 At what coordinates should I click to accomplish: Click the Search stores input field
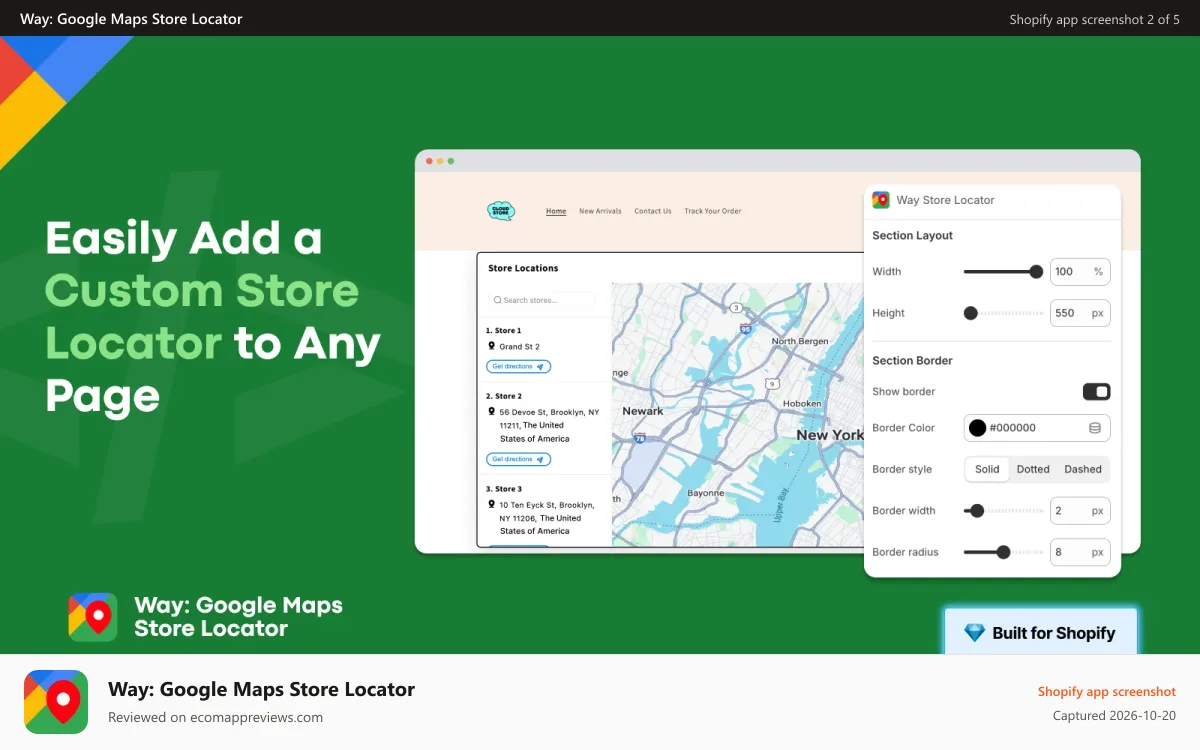click(541, 300)
